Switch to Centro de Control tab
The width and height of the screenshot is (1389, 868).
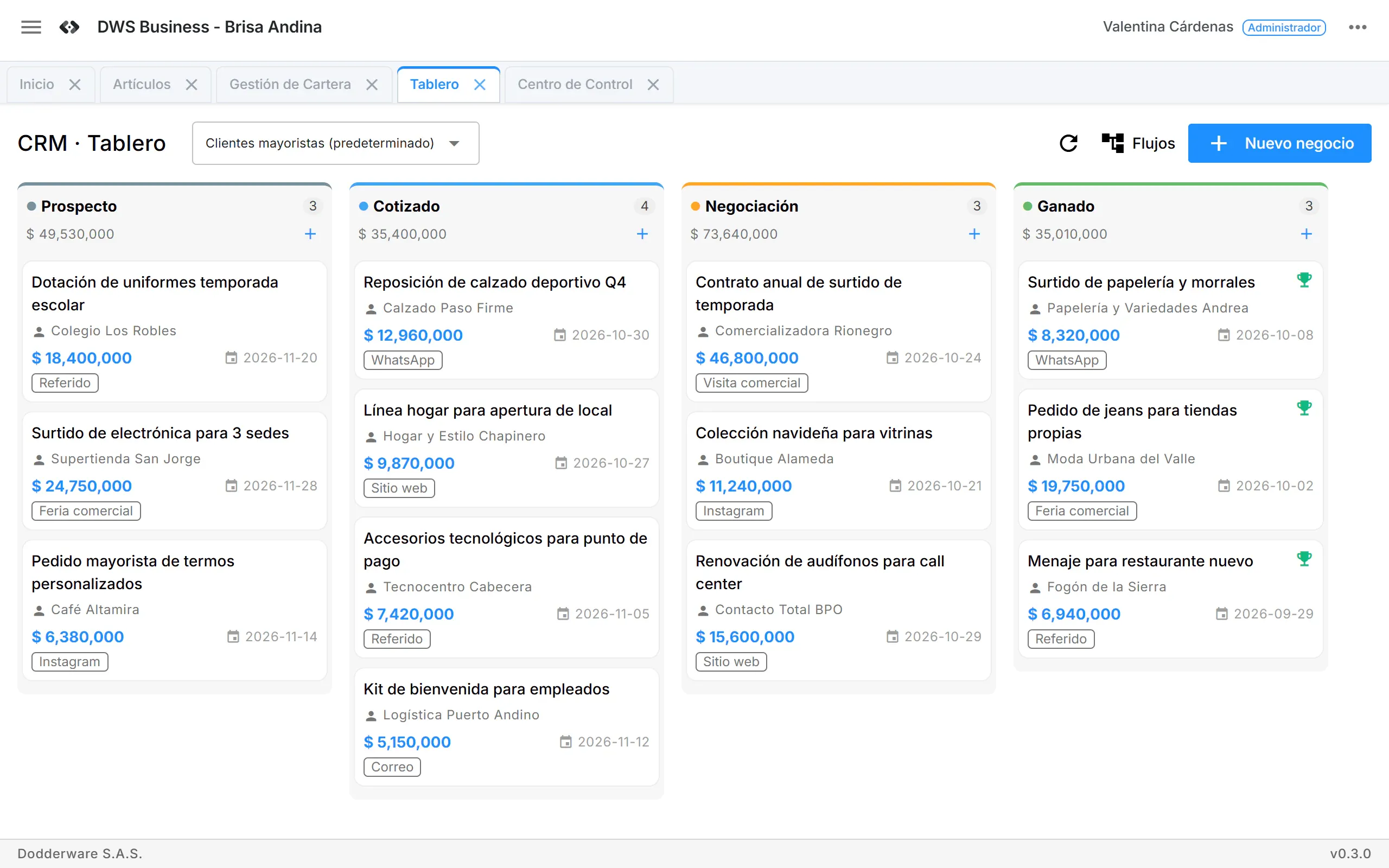click(x=575, y=85)
